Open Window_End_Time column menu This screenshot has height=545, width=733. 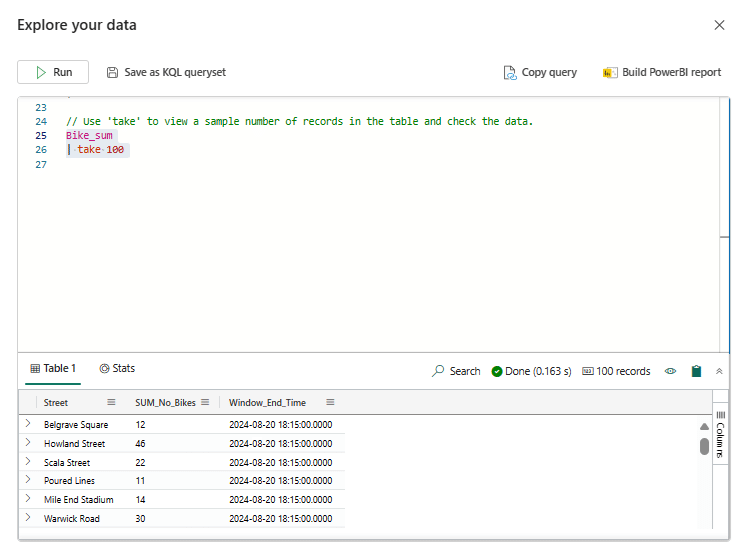pos(330,402)
